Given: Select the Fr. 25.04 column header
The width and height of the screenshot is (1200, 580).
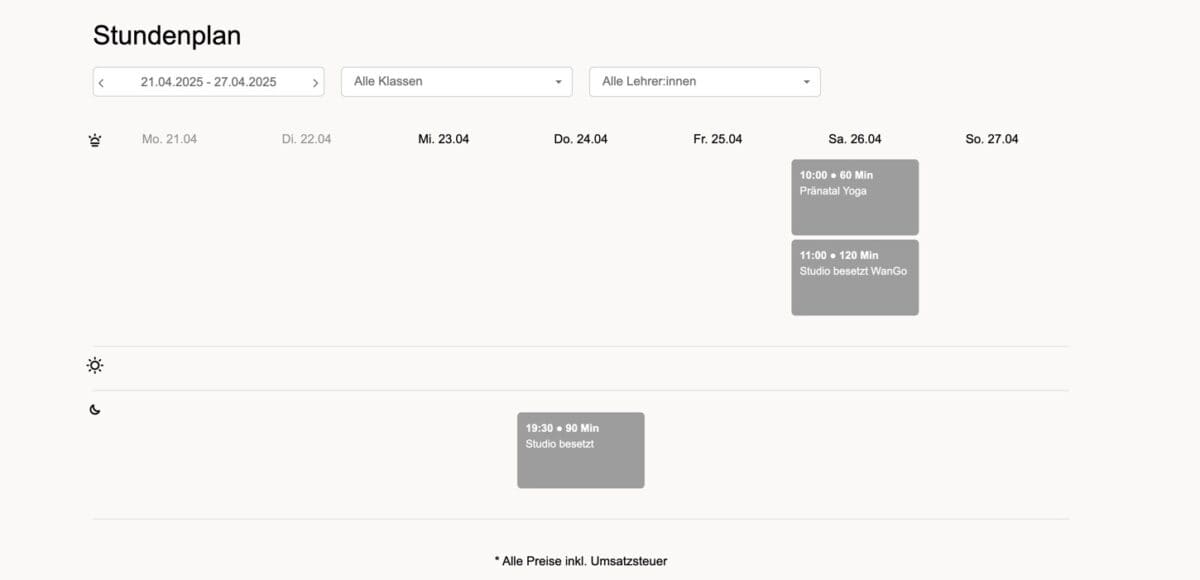Looking at the screenshot, I should [x=717, y=139].
